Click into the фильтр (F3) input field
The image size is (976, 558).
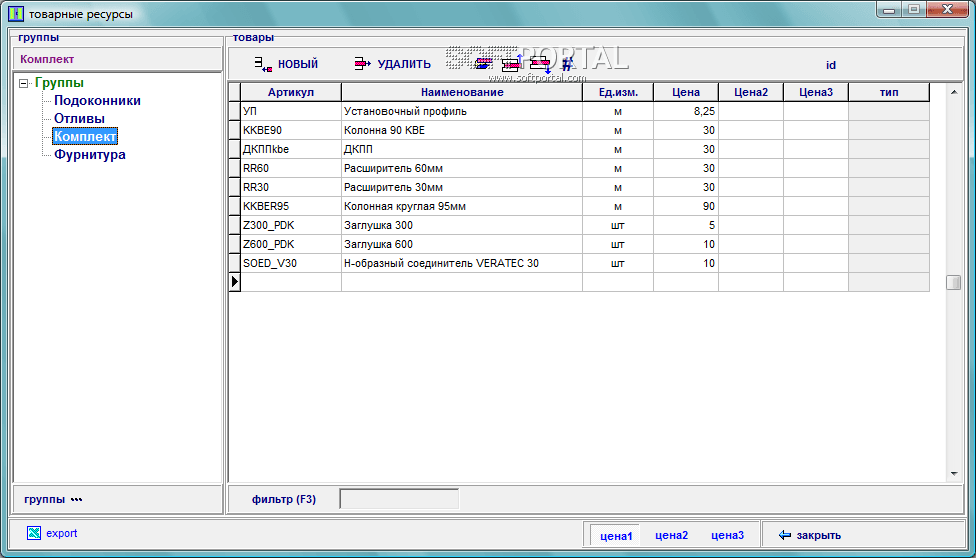(x=399, y=499)
